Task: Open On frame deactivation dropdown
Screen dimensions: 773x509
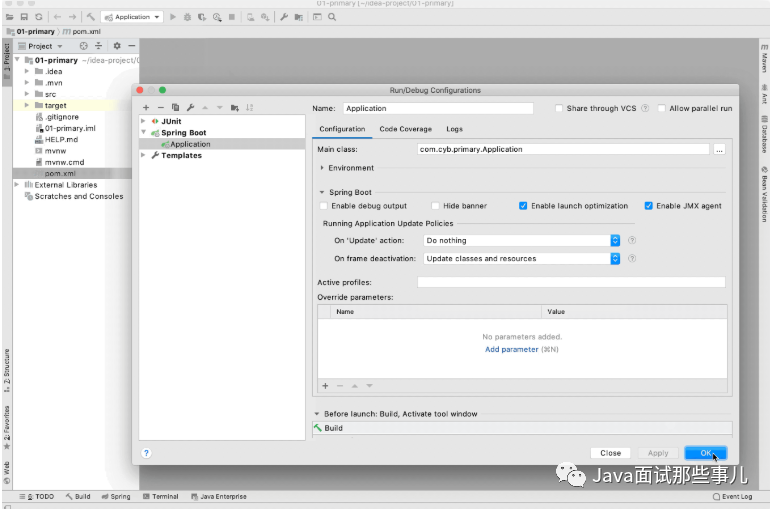Action: [x=522, y=258]
